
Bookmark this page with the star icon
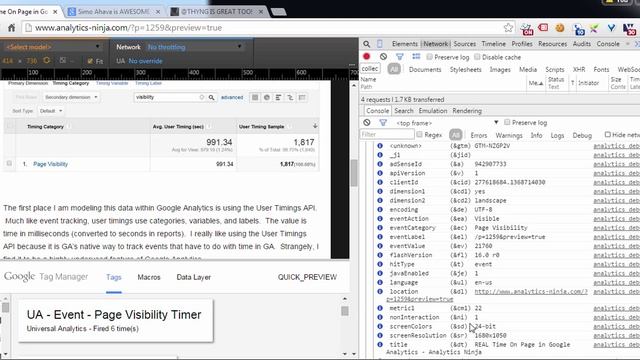508,28
